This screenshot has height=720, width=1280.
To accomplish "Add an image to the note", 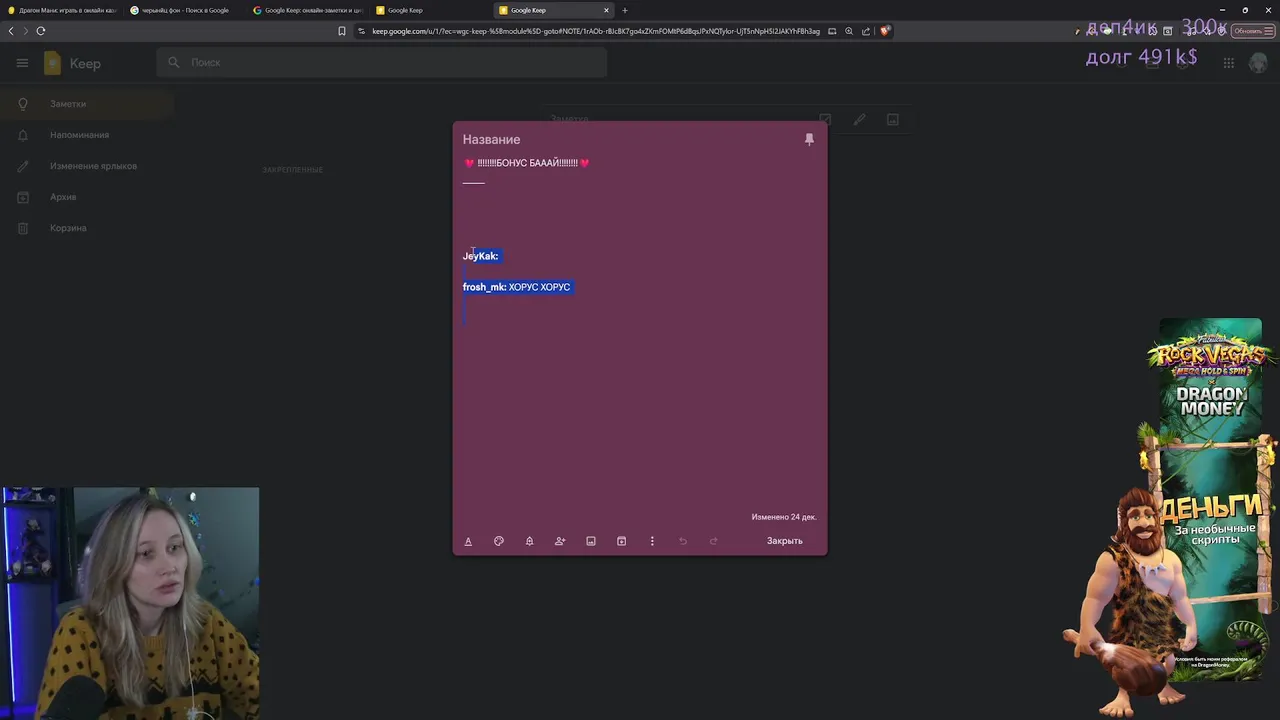I will [591, 541].
